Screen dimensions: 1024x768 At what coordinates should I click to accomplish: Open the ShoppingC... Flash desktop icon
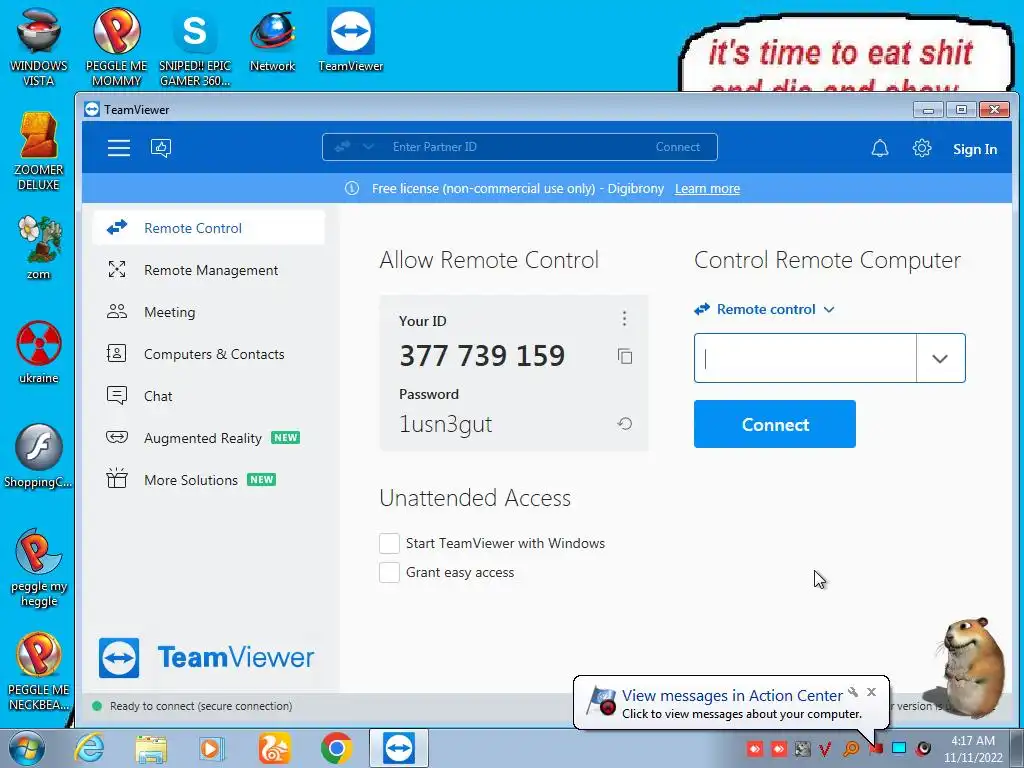point(39,456)
